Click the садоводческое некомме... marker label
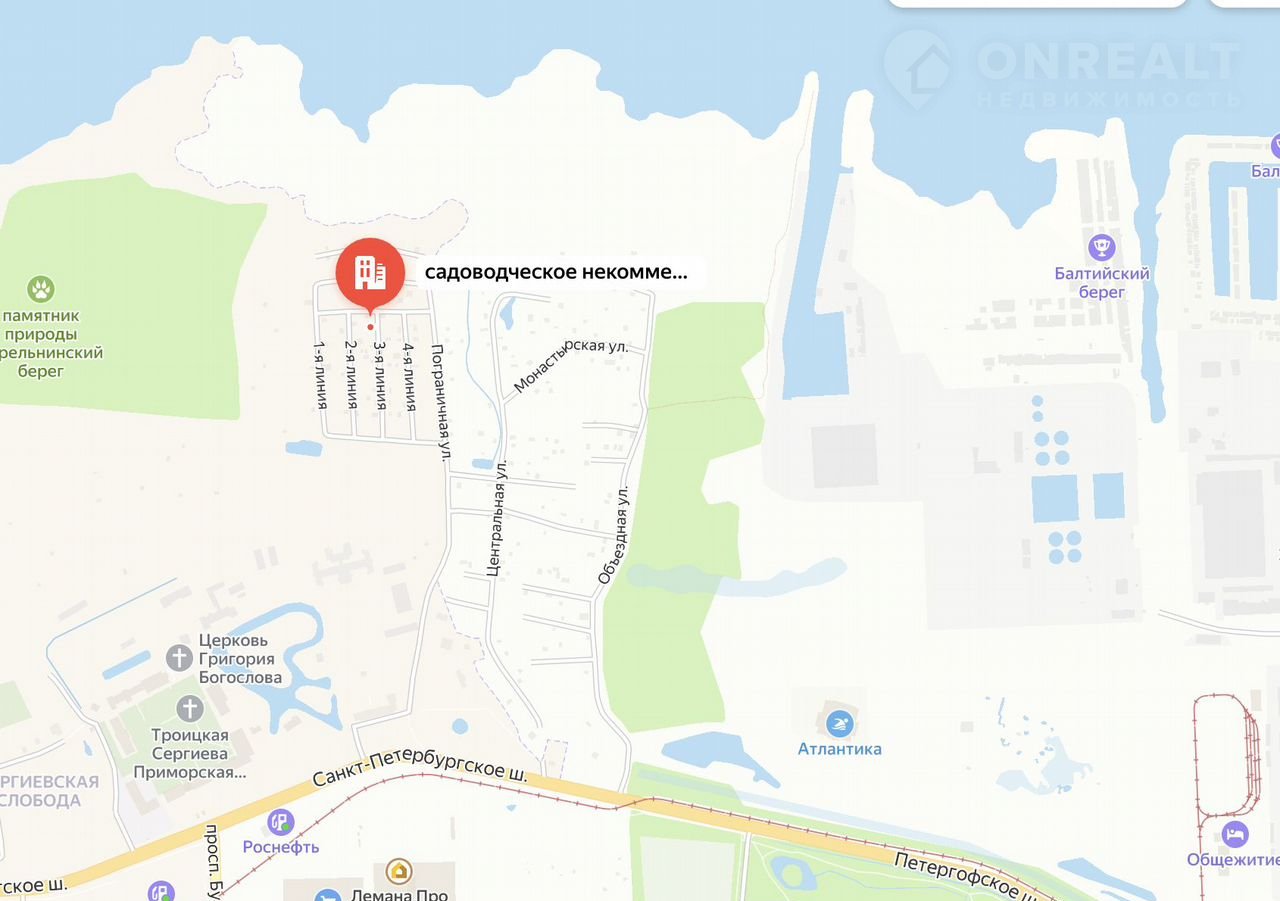The width and height of the screenshot is (1280, 901). [556, 272]
